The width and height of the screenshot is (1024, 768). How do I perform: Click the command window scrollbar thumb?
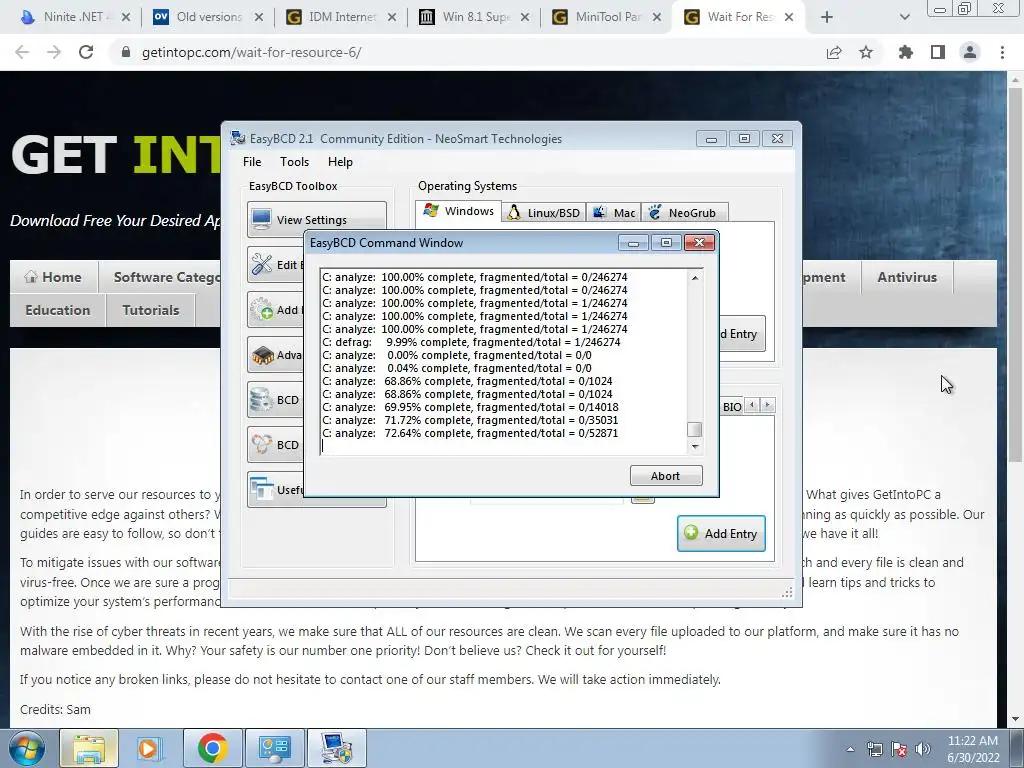coord(695,429)
